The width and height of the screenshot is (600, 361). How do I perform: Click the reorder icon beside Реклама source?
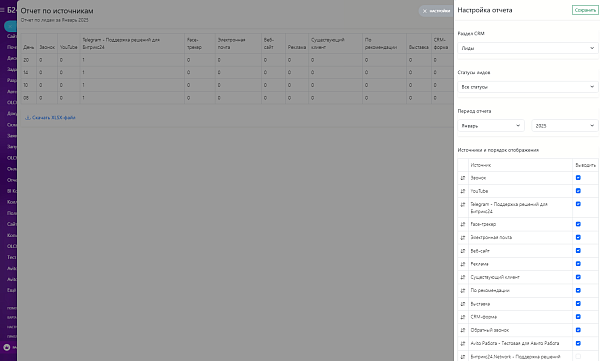[463, 264]
